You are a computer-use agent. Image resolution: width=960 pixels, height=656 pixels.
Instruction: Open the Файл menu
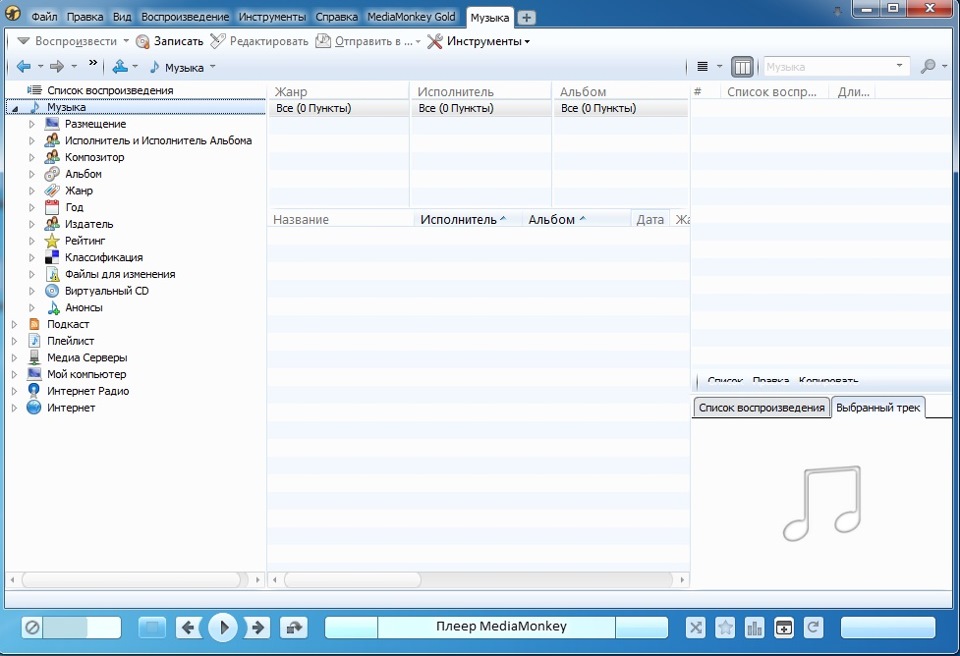coord(44,17)
